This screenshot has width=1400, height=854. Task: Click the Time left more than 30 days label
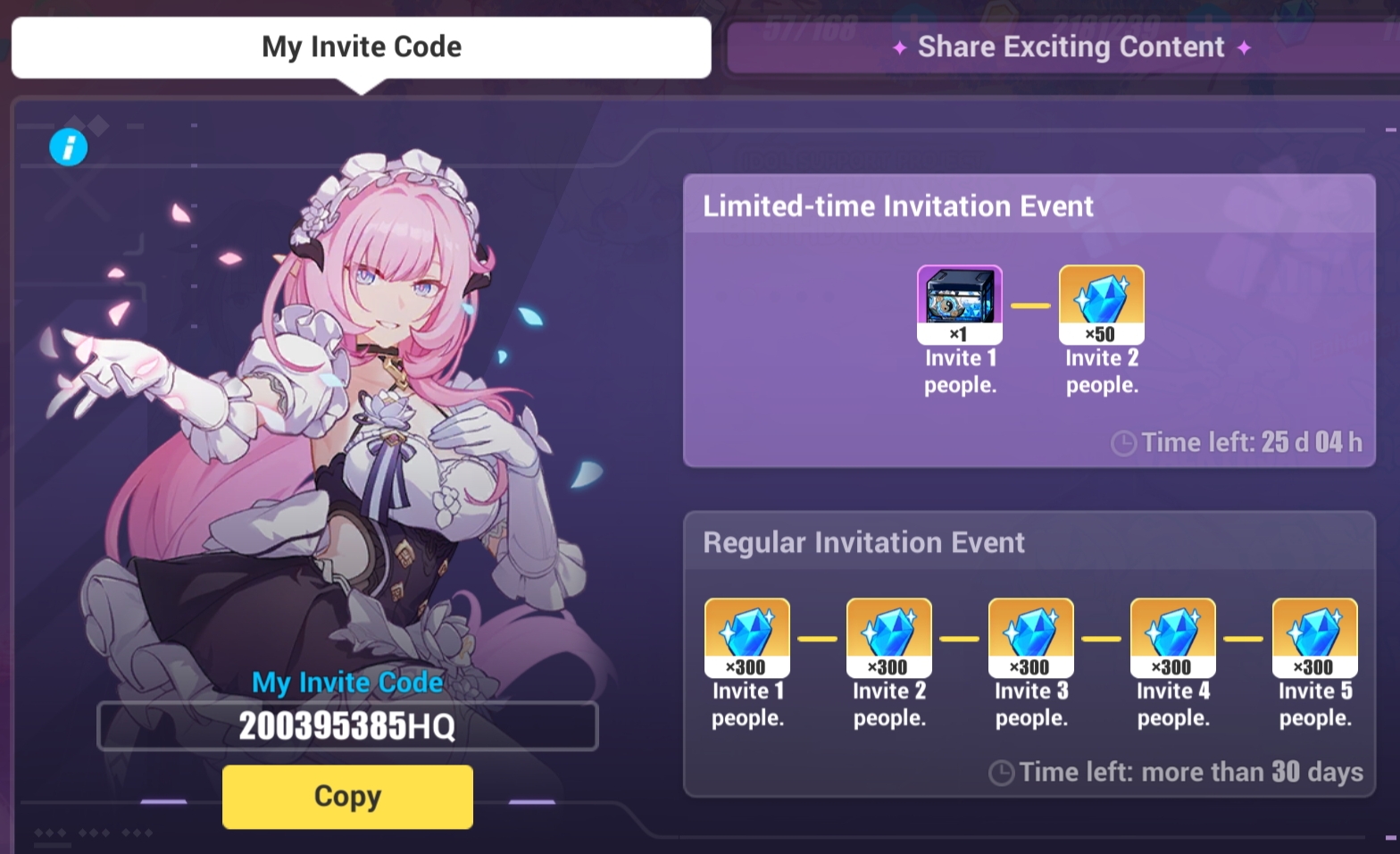pyautogui.click(x=1191, y=772)
